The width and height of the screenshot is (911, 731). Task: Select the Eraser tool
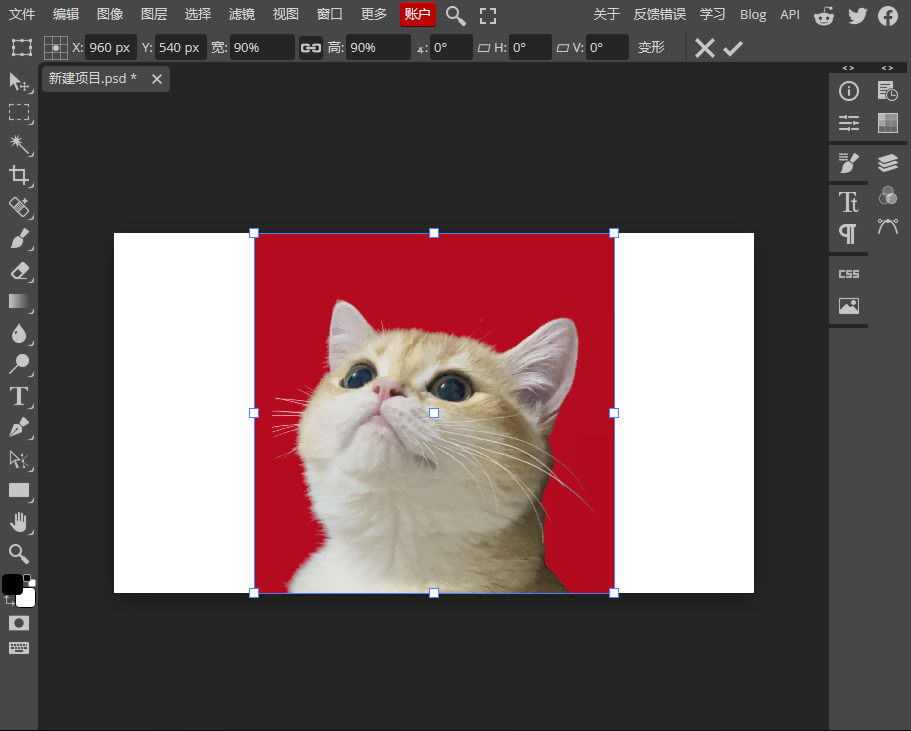point(19,271)
